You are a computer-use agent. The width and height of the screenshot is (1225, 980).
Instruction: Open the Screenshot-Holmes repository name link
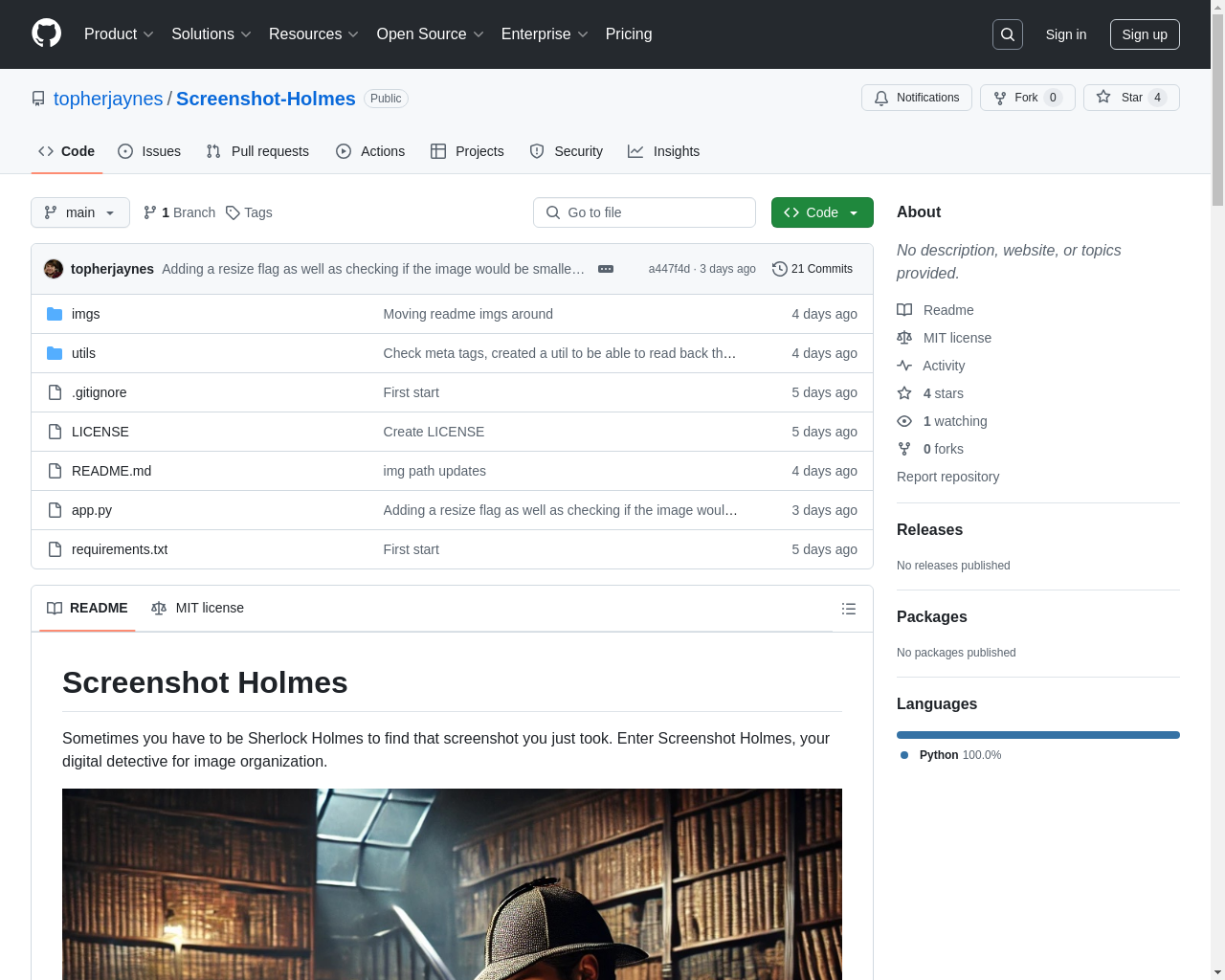click(x=266, y=99)
